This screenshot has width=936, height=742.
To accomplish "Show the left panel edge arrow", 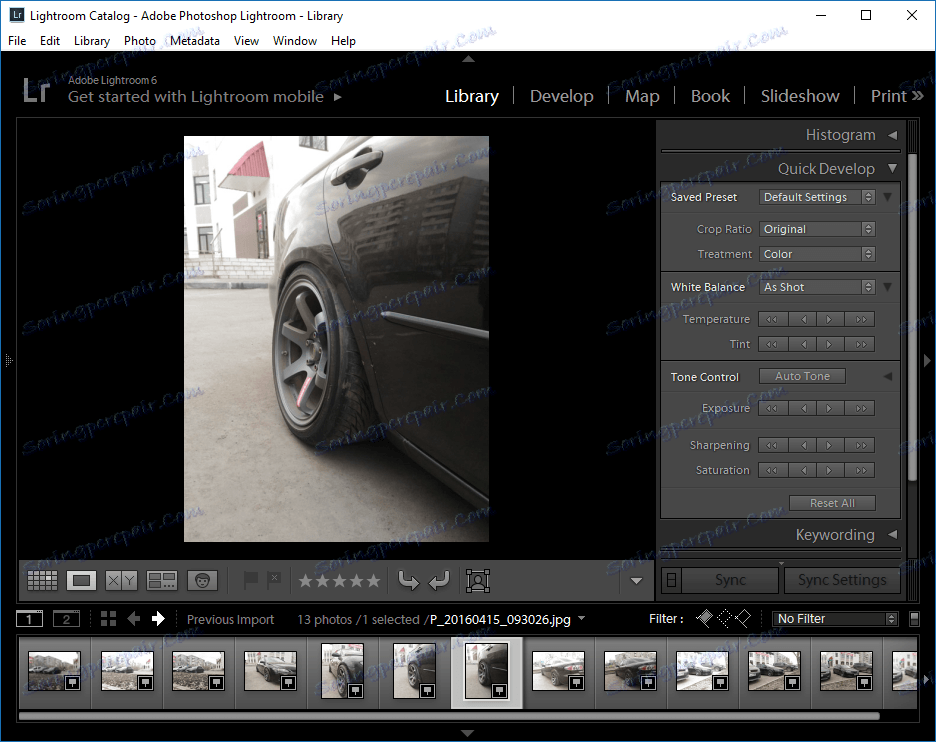I will point(8,361).
